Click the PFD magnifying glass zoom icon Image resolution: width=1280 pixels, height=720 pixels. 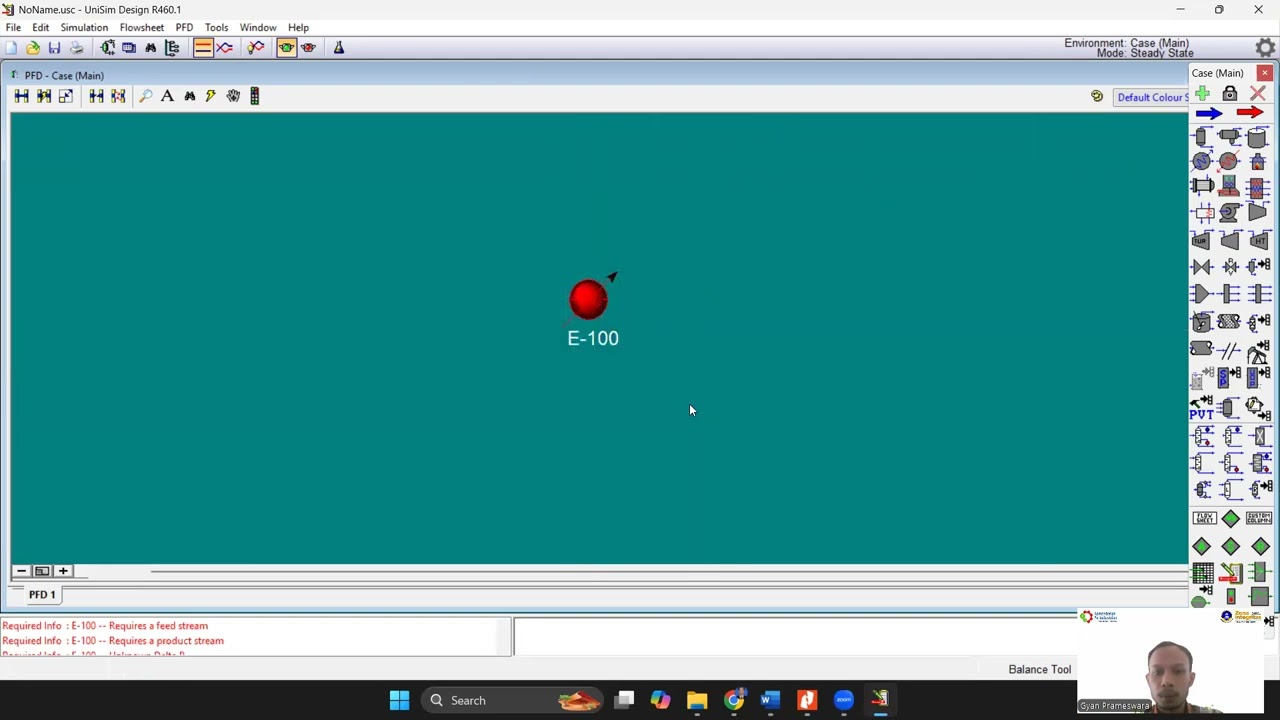(x=145, y=96)
